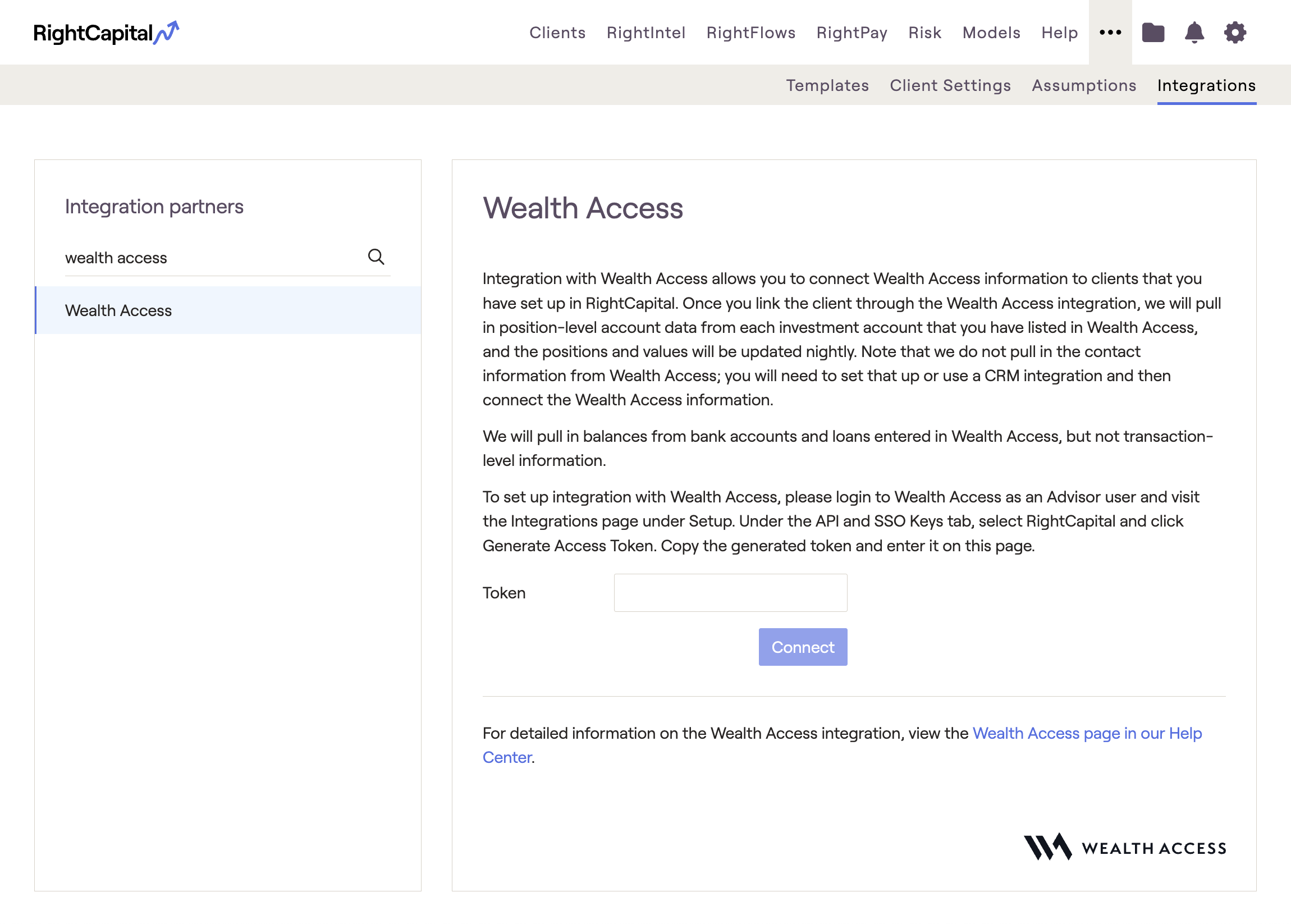This screenshot has height=924, width=1291.
Task: Open the Clients menu
Action: click(556, 33)
